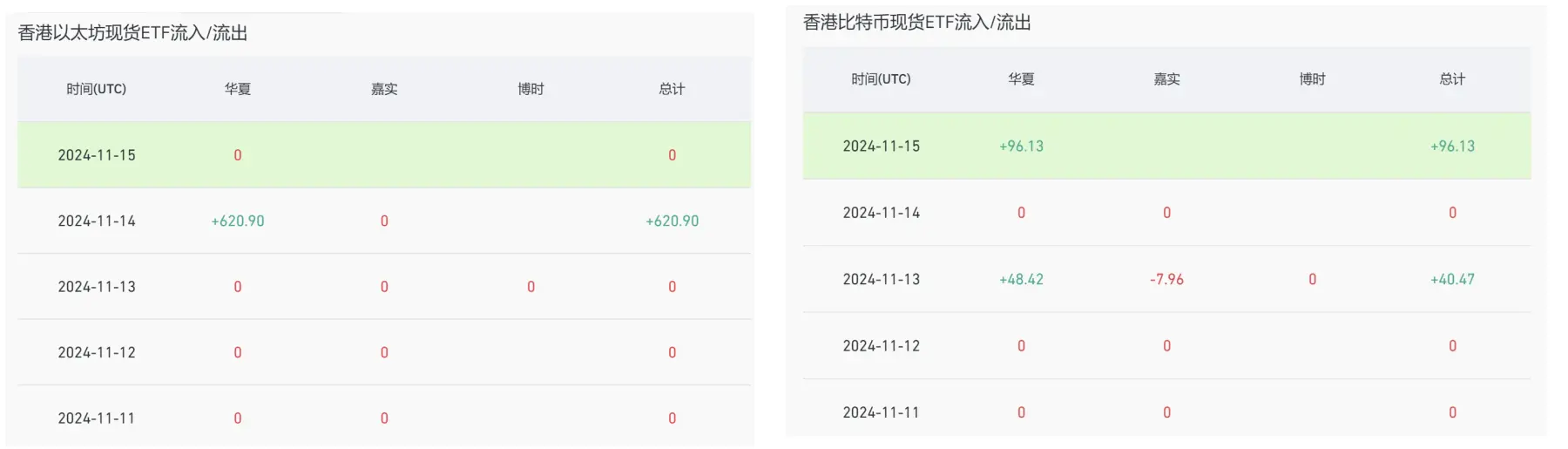
Task: Click the 香港比特币现货ETF流入/流出 table title
Action: point(916,23)
